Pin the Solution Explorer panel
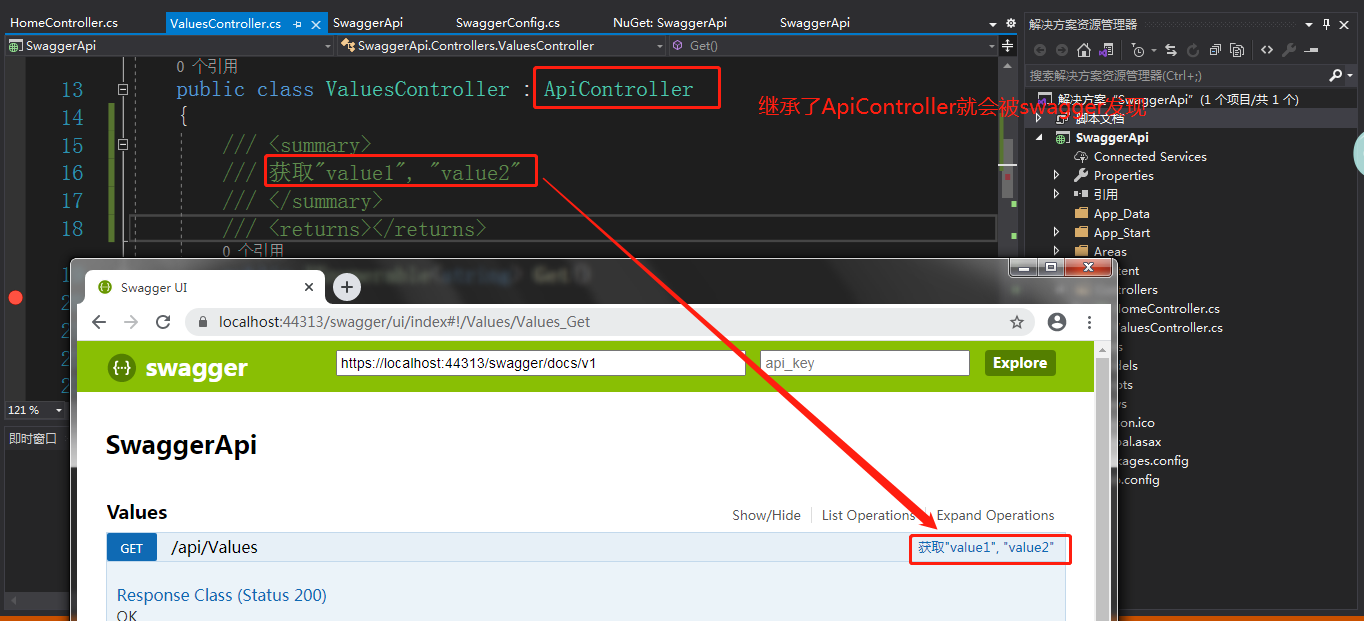 click(1327, 24)
